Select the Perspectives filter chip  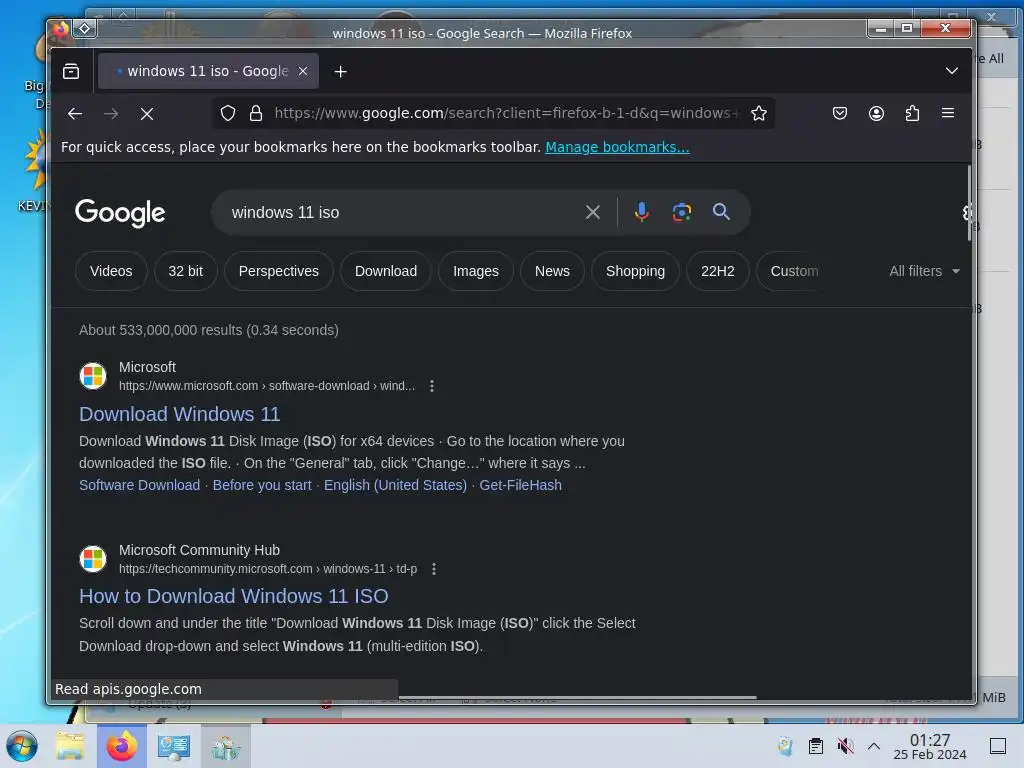[279, 271]
